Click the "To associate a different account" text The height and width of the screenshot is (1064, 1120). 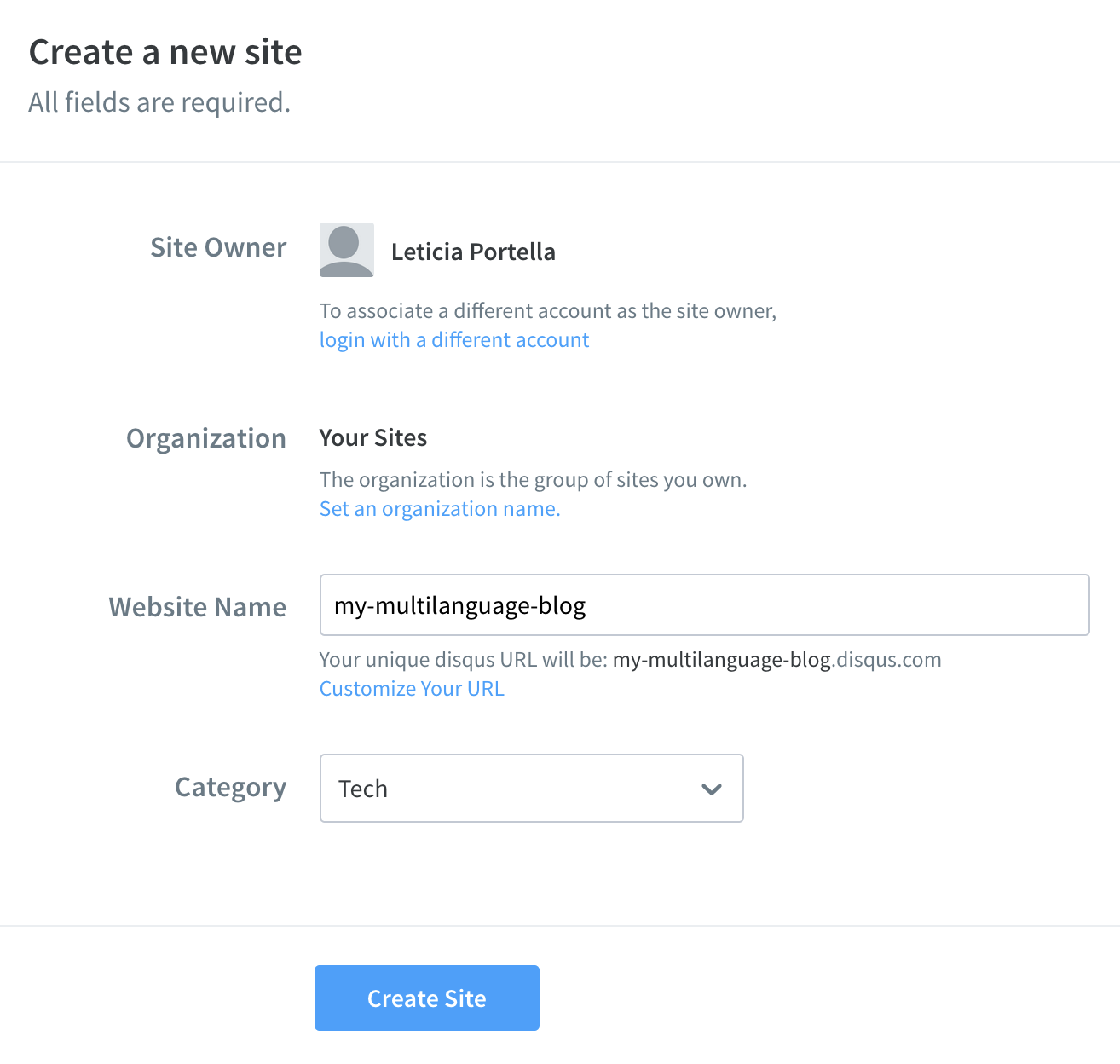pyautogui.click(x=547, y=311)
